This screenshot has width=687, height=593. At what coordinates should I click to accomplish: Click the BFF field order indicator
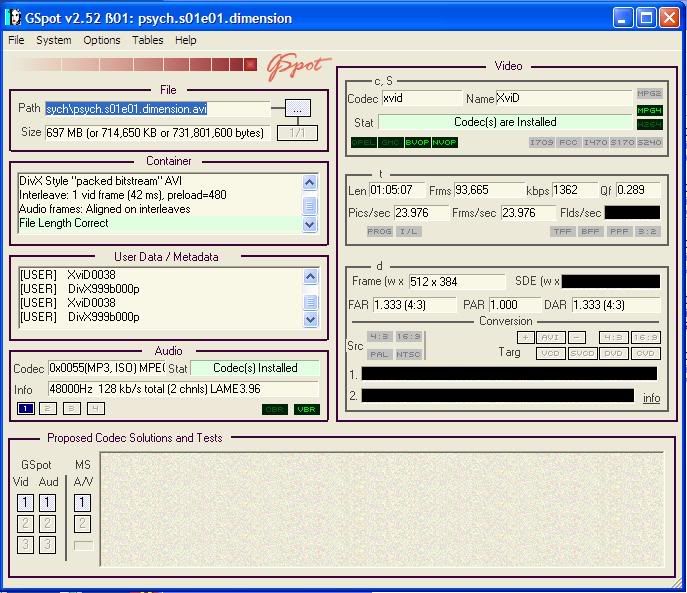pyautogui.click(x=590, y=231)
